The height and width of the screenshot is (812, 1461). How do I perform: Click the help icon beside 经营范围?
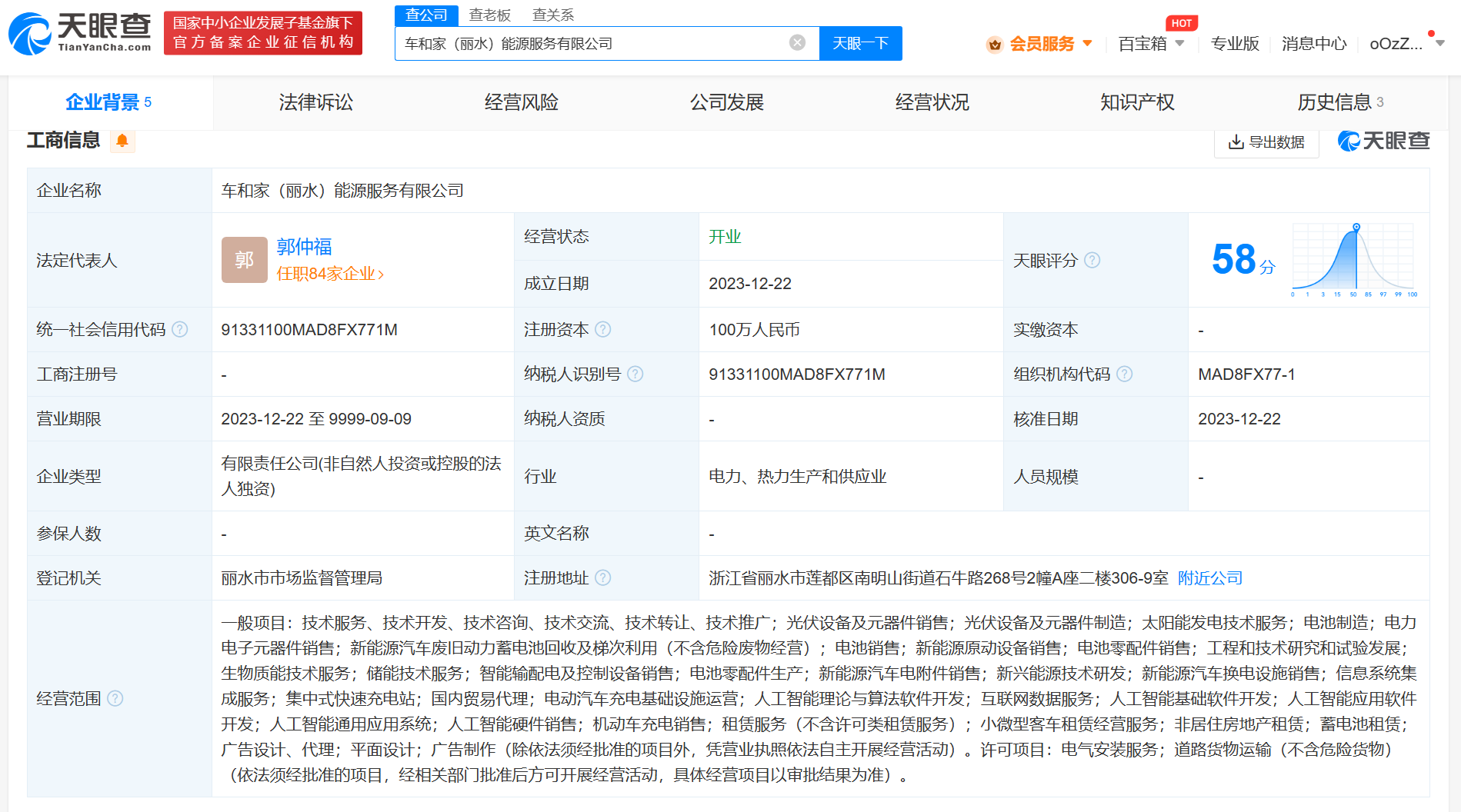click(115, 698)
